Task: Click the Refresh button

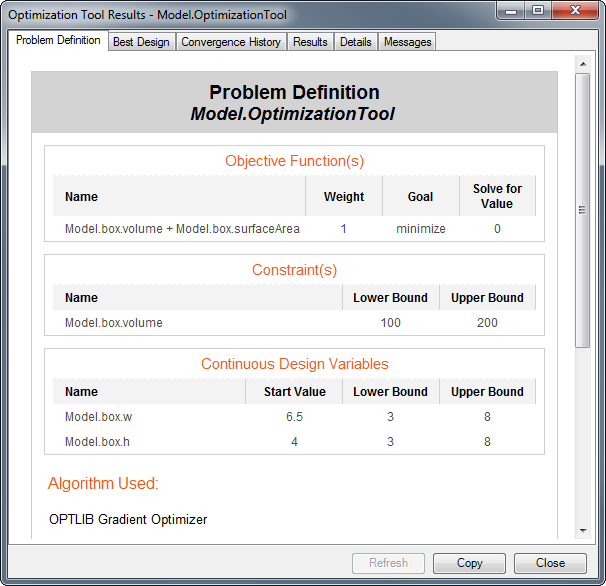Action: pyautogui.click(x=388, y=563)
